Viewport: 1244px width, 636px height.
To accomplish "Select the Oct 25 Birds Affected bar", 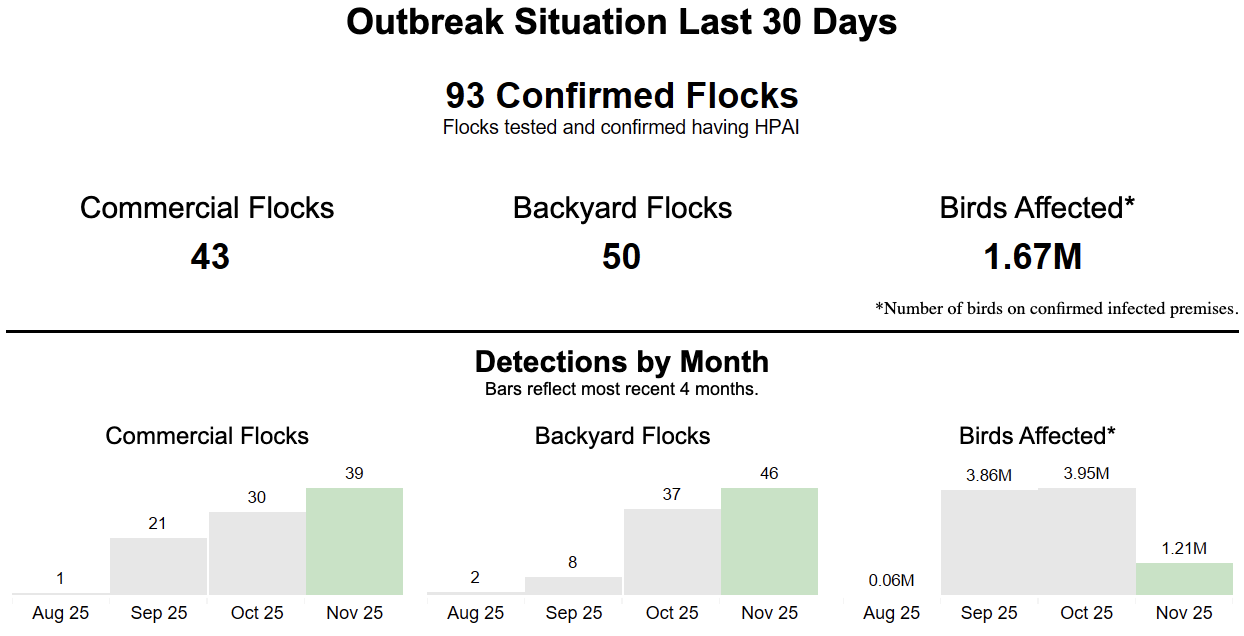I will [x=1087, y=541].
